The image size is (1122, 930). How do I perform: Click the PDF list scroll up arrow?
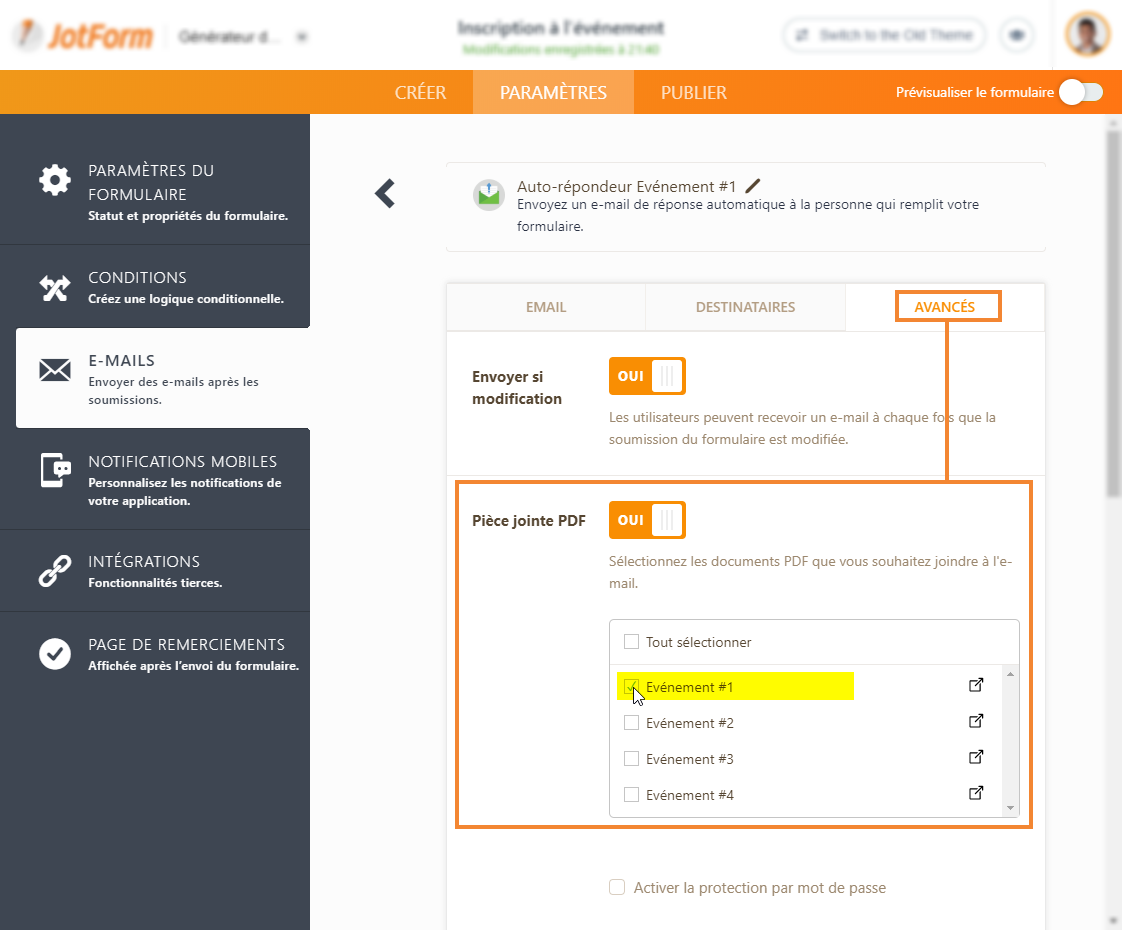[x=1010, y=674]
